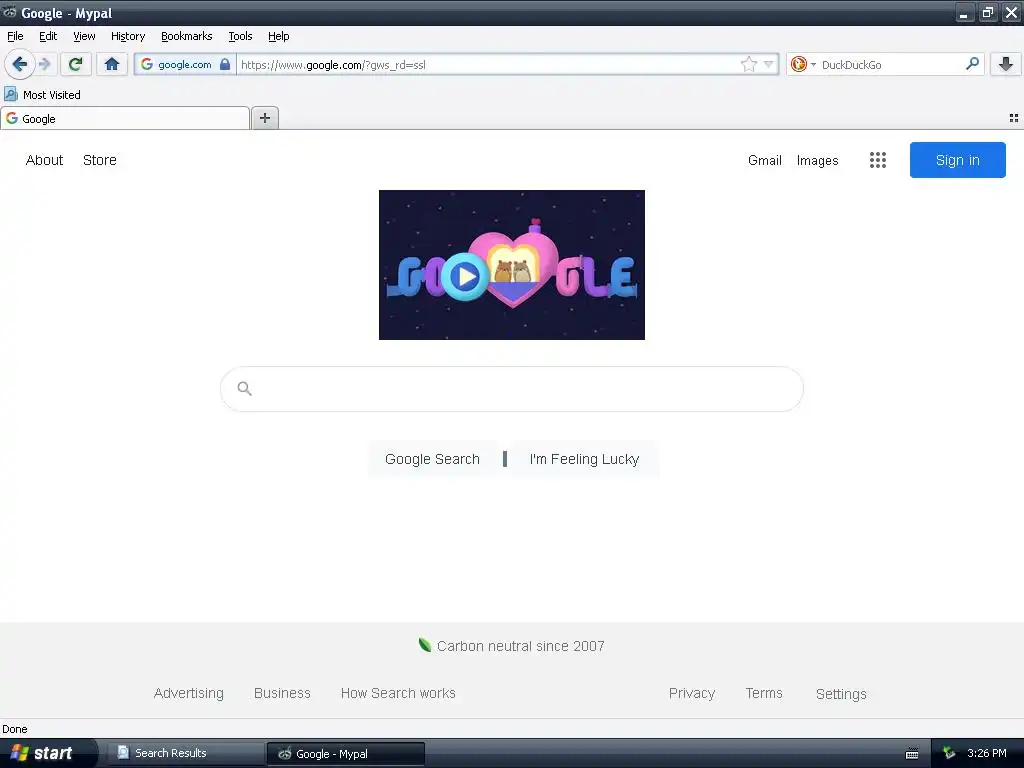Open the Home page icon
This screenshot has height=768, width=1024.
[x=112, y=64]
